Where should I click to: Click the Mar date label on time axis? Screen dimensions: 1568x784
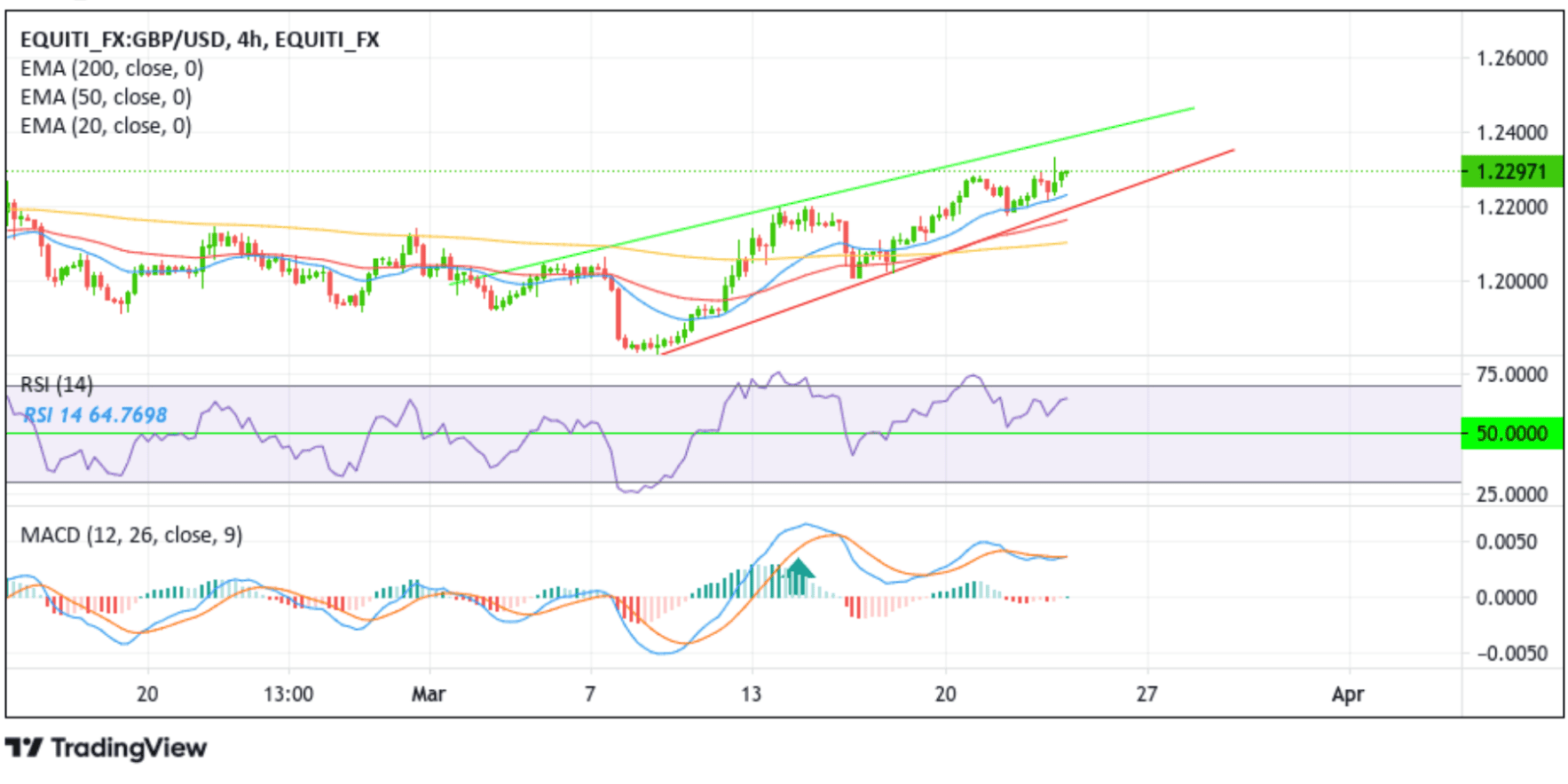[x=429, y=694]
